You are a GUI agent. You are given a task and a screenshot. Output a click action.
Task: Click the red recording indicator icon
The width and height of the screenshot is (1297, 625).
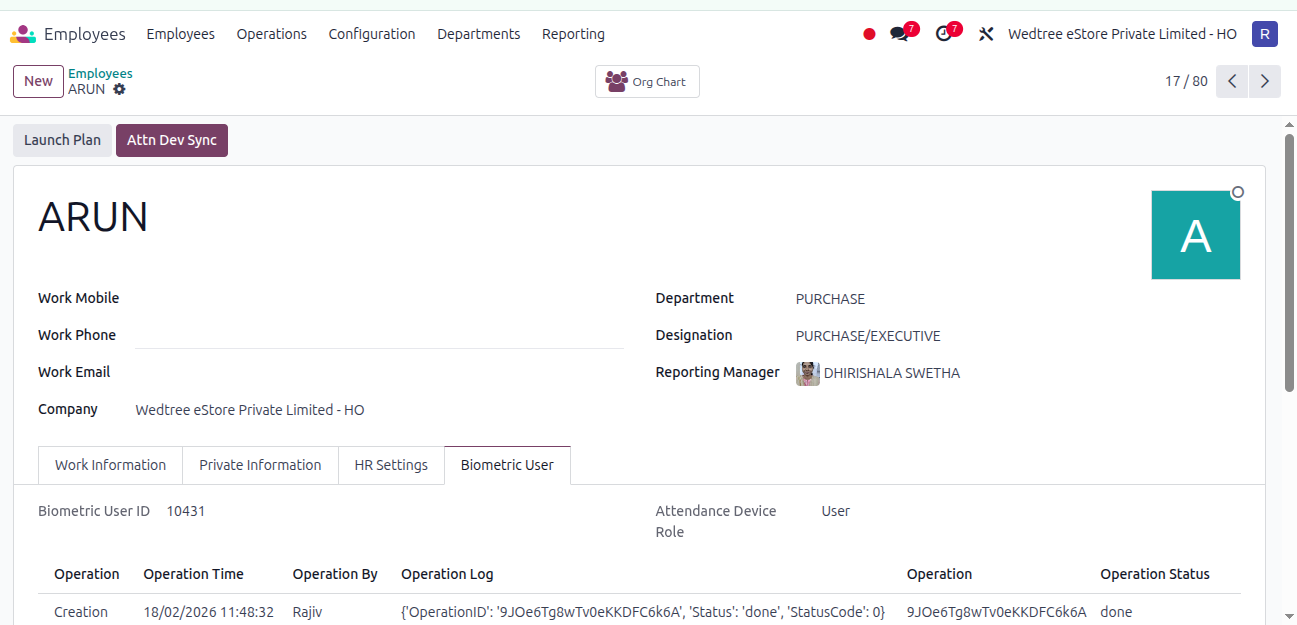tap(869, 34)
